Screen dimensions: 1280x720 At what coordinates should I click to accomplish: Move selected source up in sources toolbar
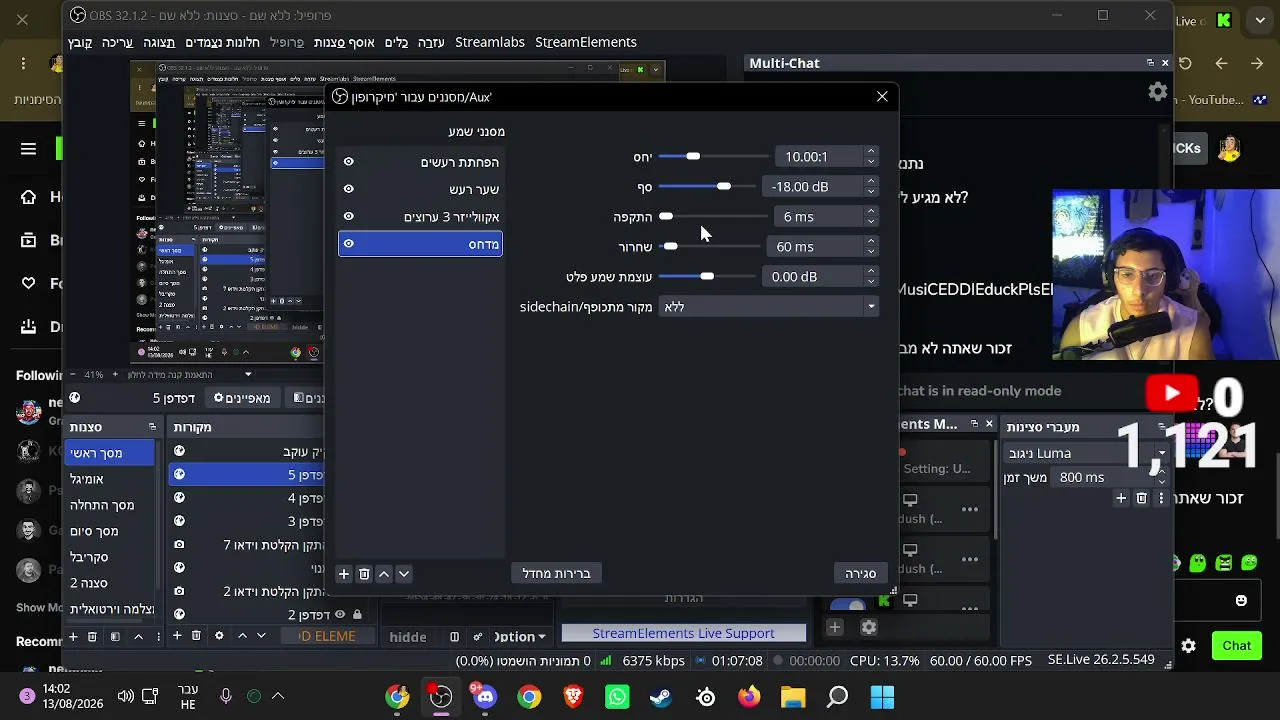[242, 636]
